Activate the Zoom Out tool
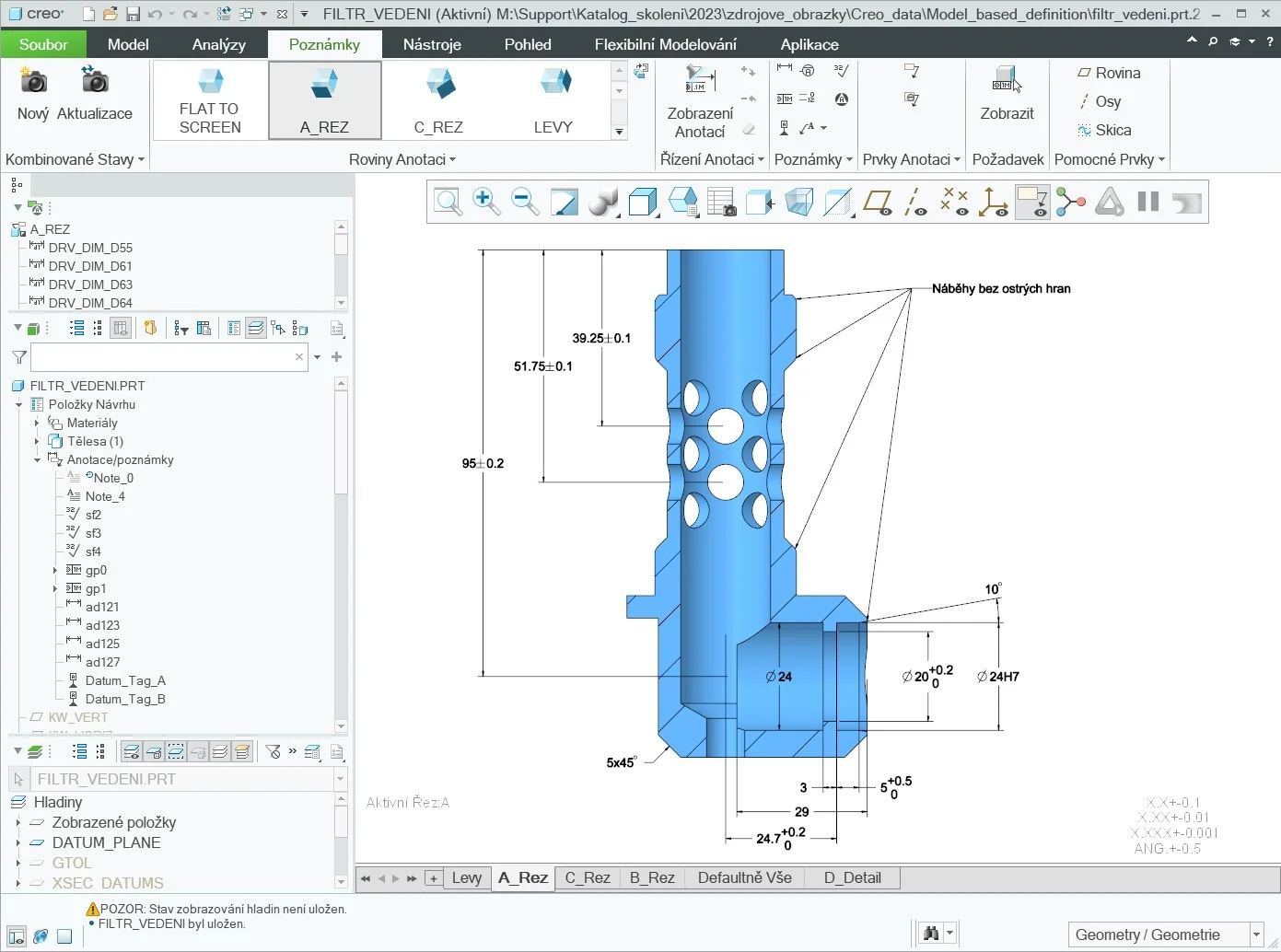The height and width of the screenshot is (952, 1281). [x=525, y=201]
